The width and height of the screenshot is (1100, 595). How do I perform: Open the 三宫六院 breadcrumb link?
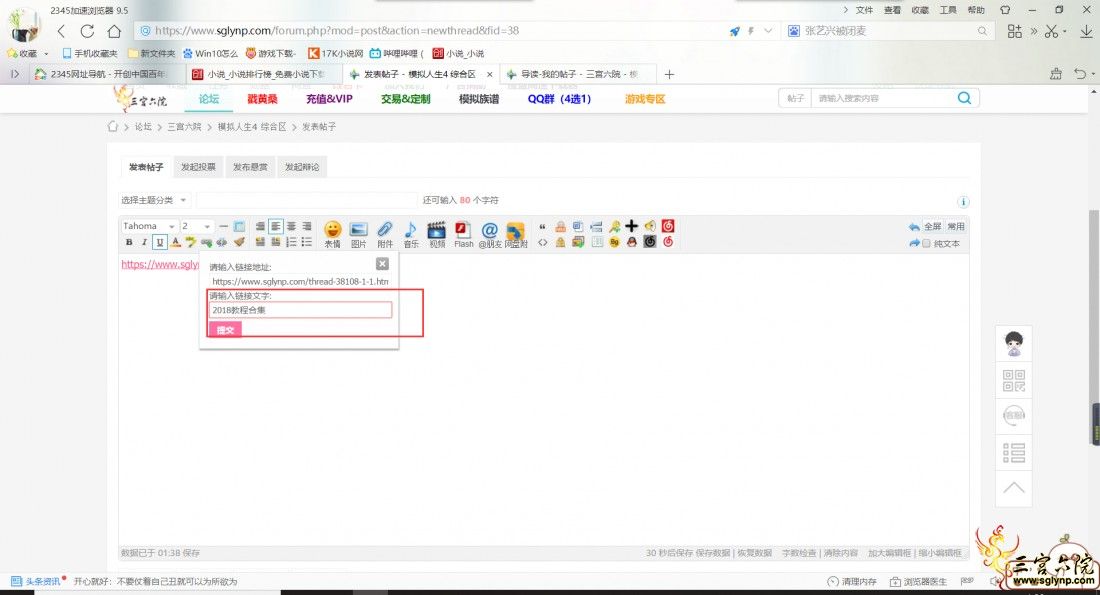click(x=184, y=127)
